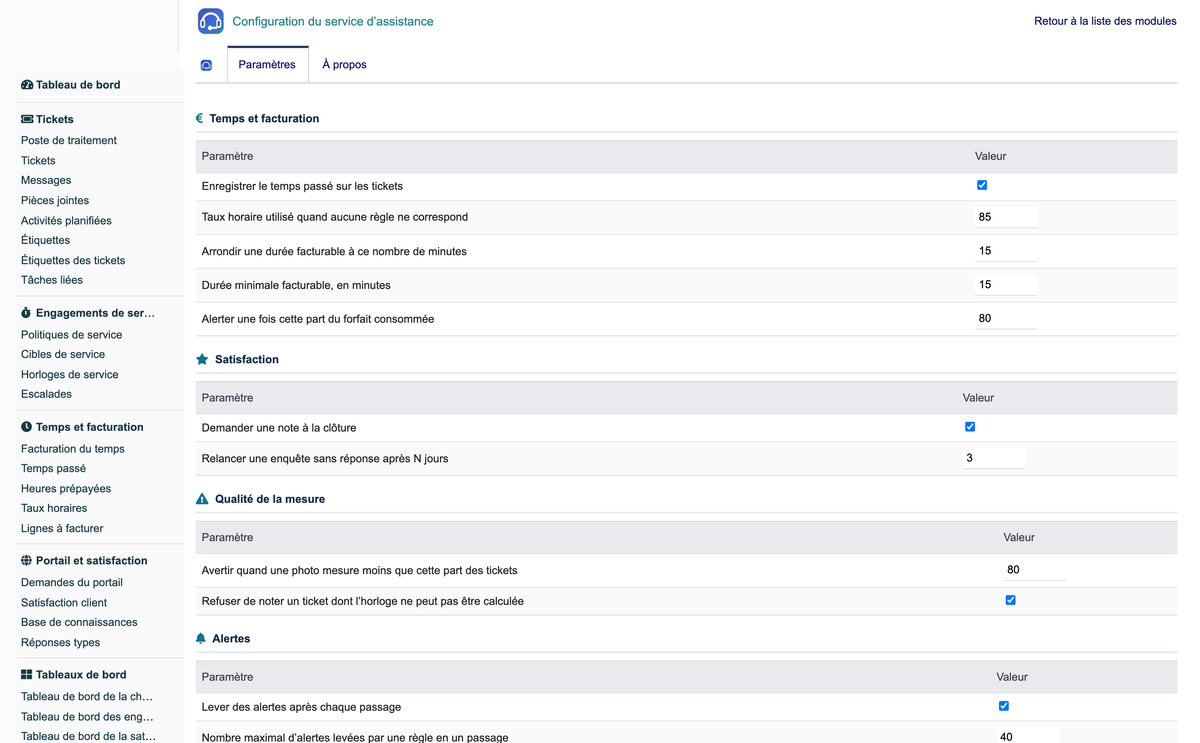Open Demandes du portail entry
Viewport: 1200px width, 743px height.
(x=72, y=583)
